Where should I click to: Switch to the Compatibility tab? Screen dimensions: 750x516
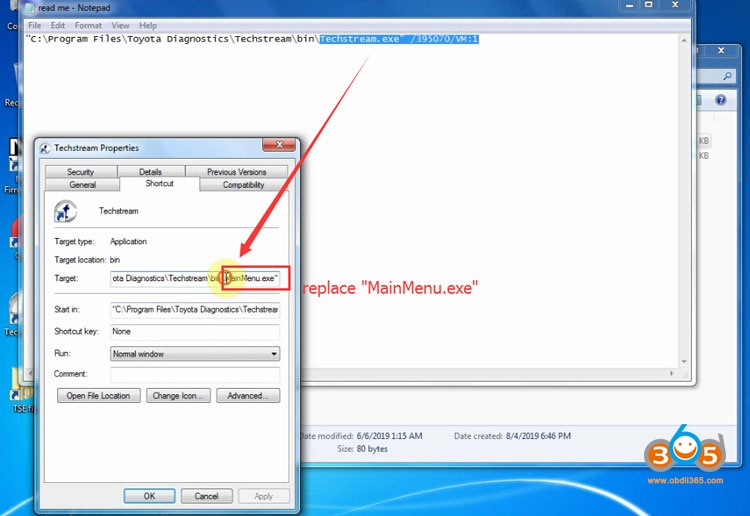point(243,185)
